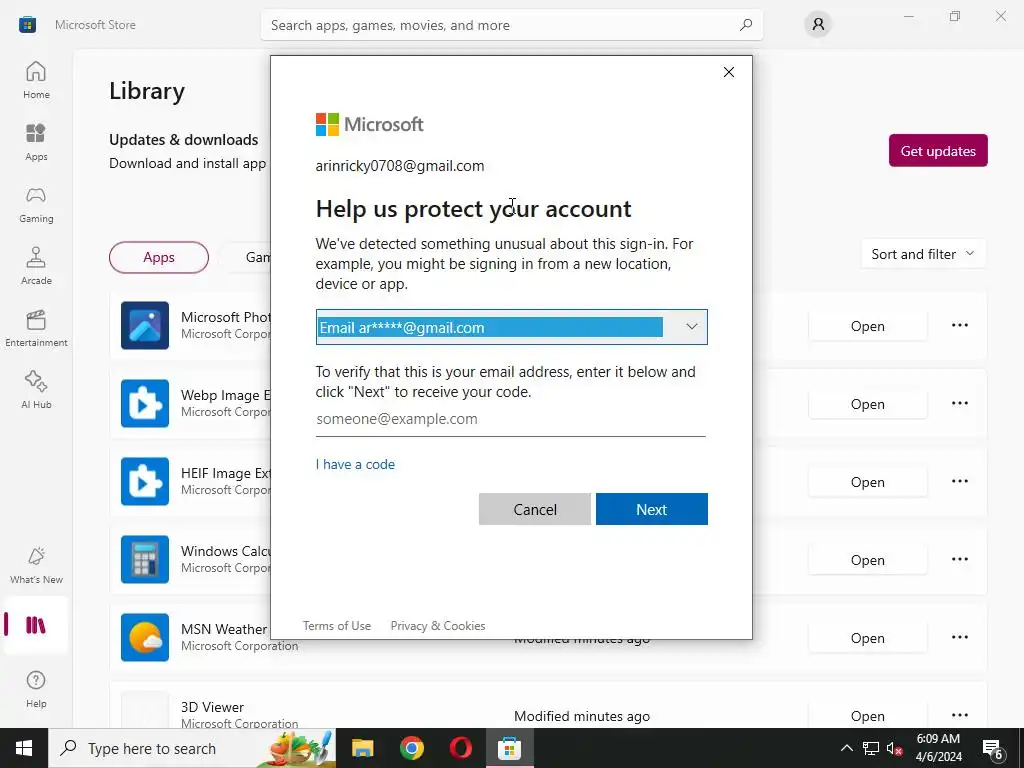Click the Next button in dialog
This screenshot has height=768, width=1024.
click(x=652, y=509)
